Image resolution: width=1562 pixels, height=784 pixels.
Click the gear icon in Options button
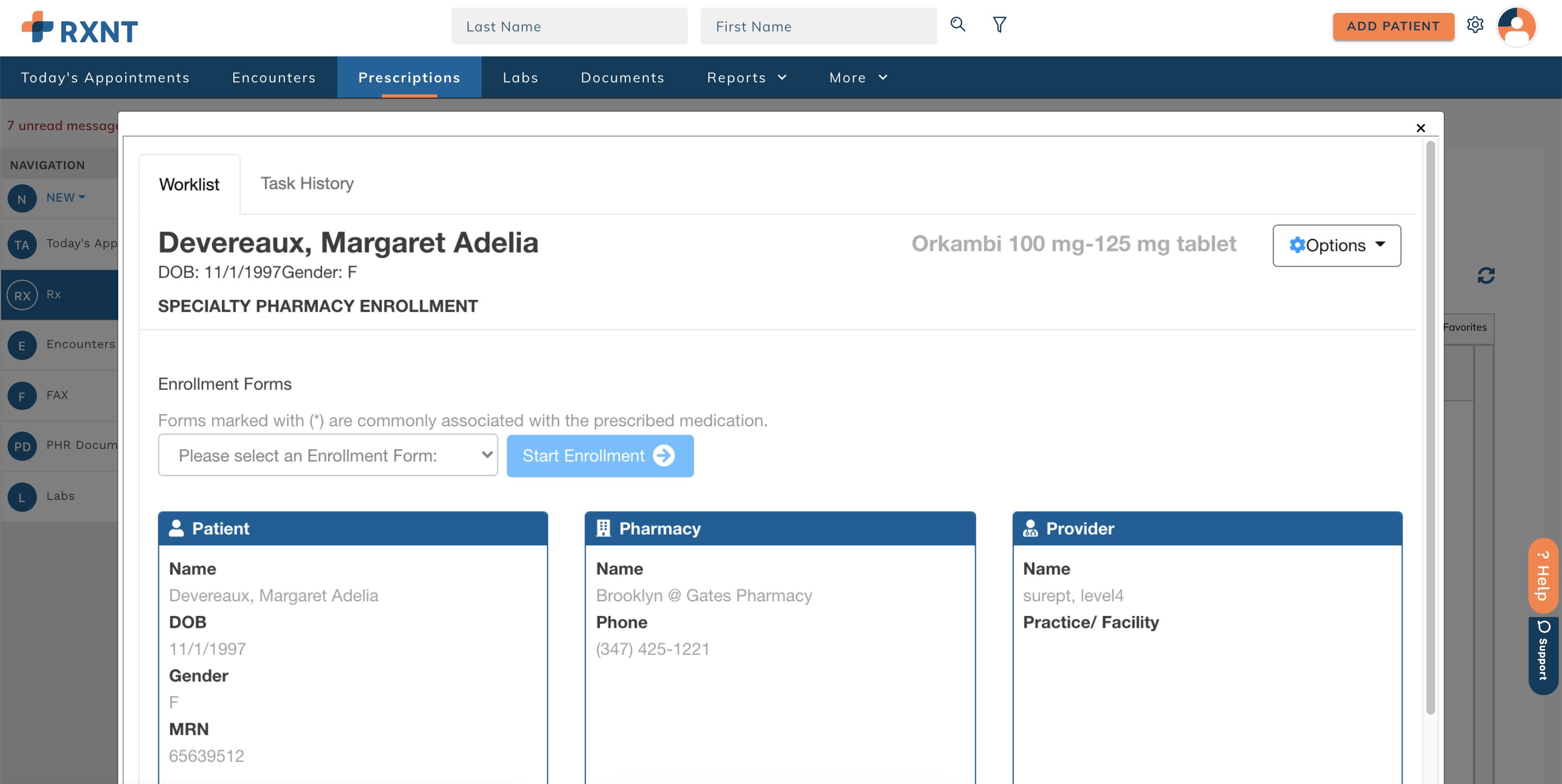pyautogui.click(x=1296, y=245)
